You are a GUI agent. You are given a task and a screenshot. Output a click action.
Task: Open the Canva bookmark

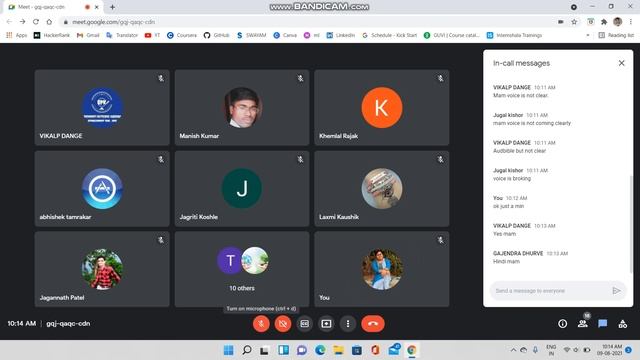285,36
